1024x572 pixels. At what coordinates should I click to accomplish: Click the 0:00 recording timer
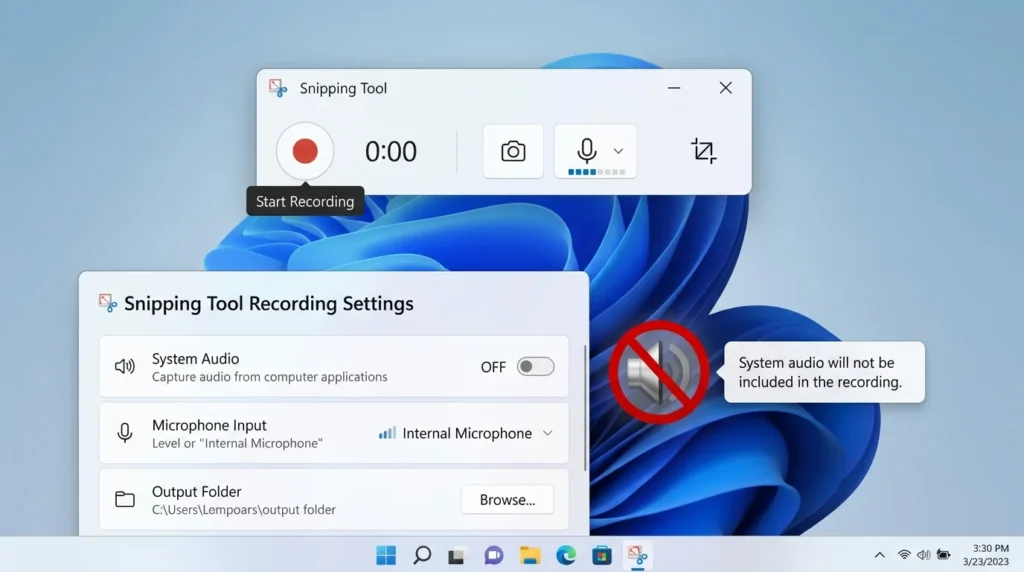[x=391, y=151]
